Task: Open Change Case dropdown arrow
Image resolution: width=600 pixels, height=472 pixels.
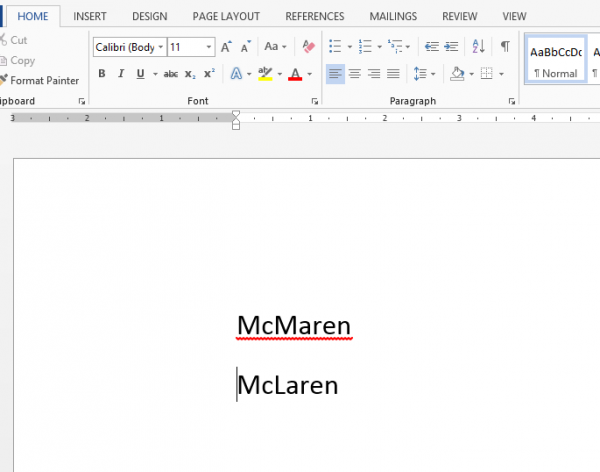Action: [284, 47]
